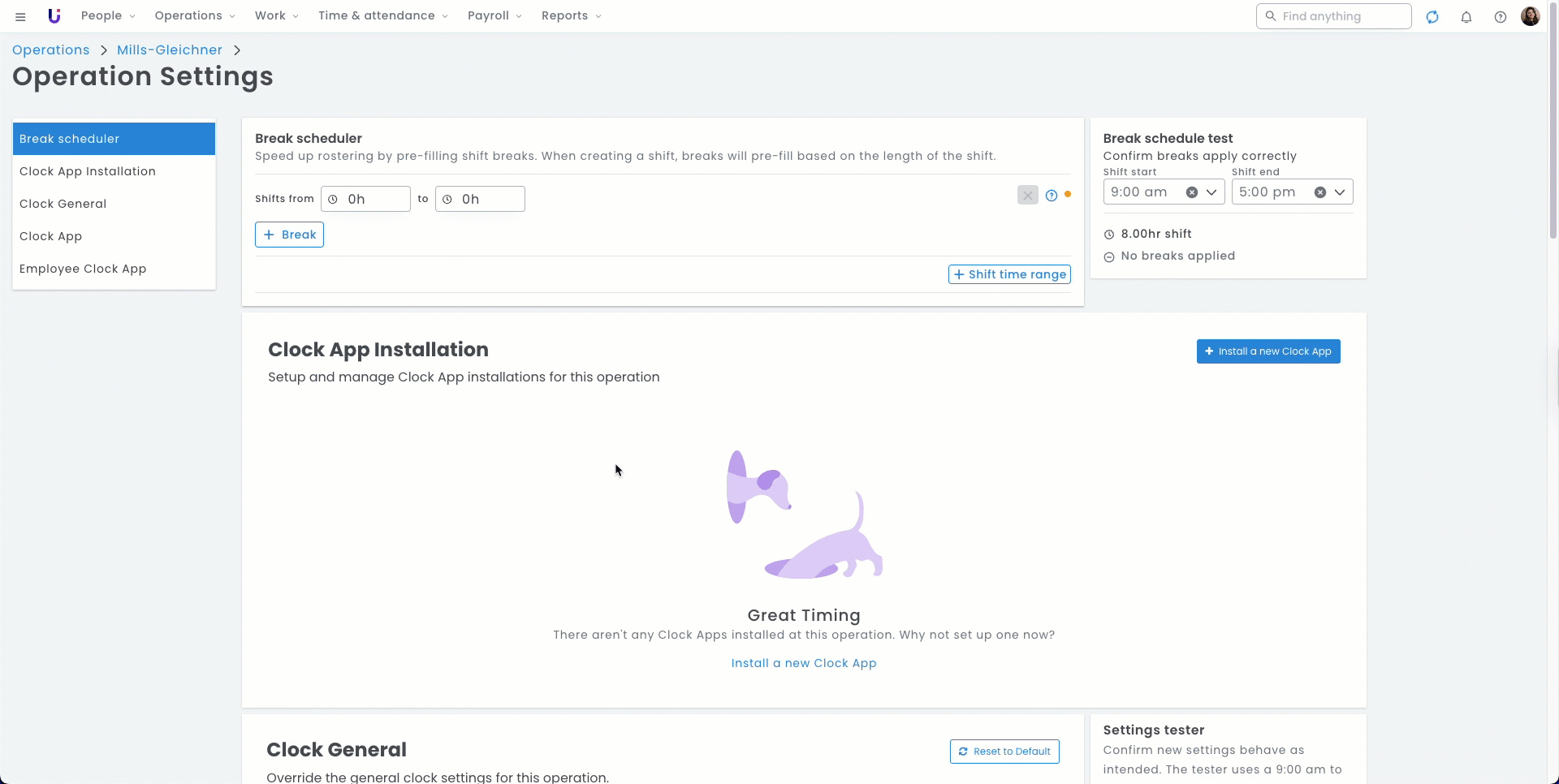Screen dimensions: 1559x784
Task: Click the Mills-Gleichner breadcrumb link
Action: point(170,50)
